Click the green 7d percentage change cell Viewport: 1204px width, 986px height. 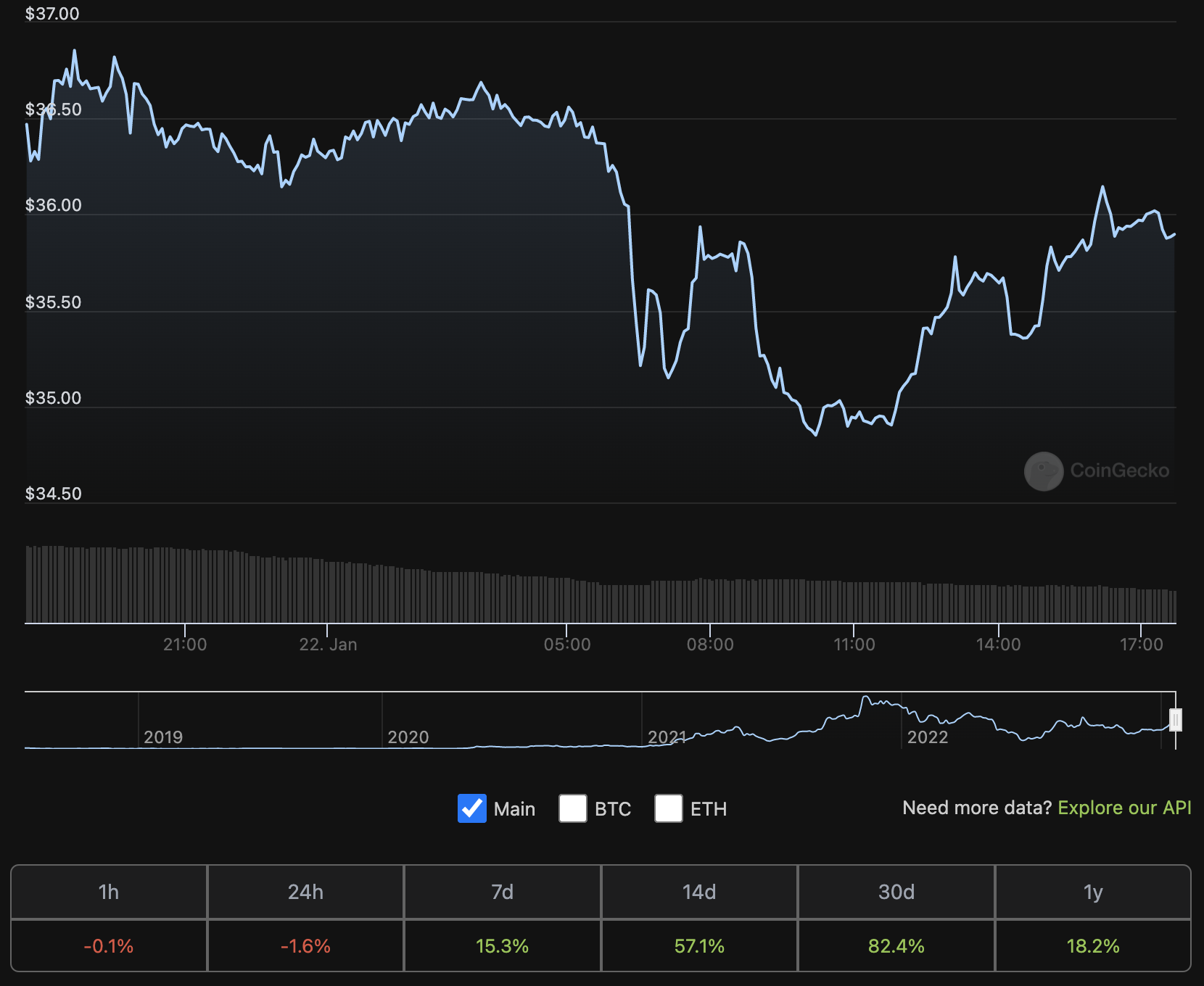pos(502,945)
